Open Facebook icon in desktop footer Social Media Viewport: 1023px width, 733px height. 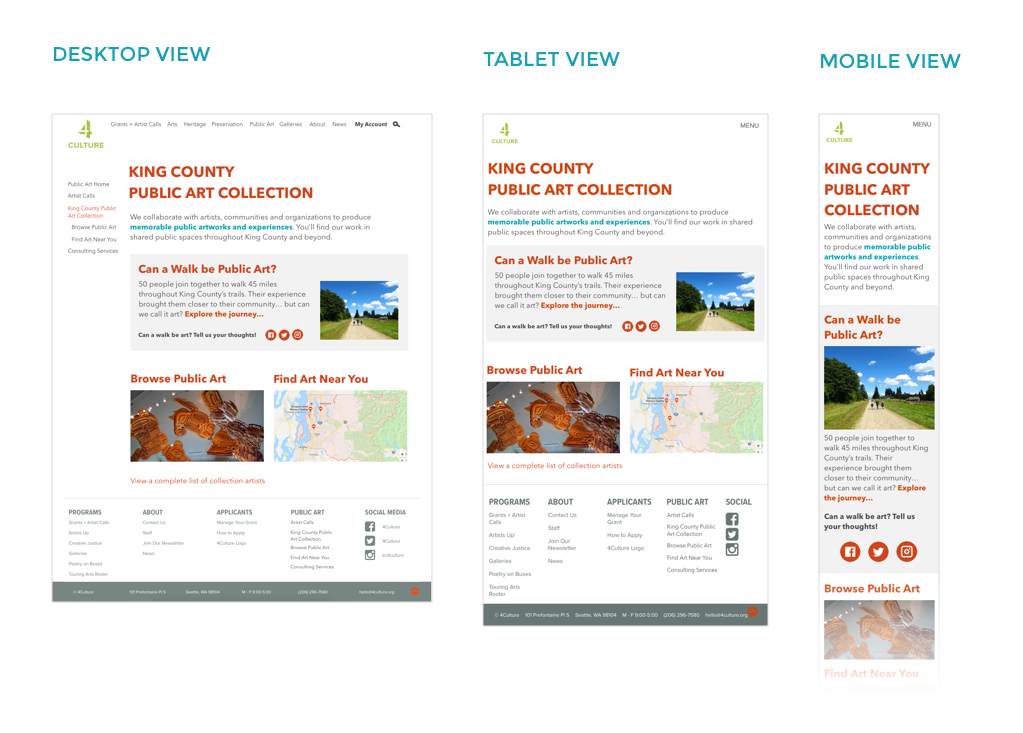(370, 527)
